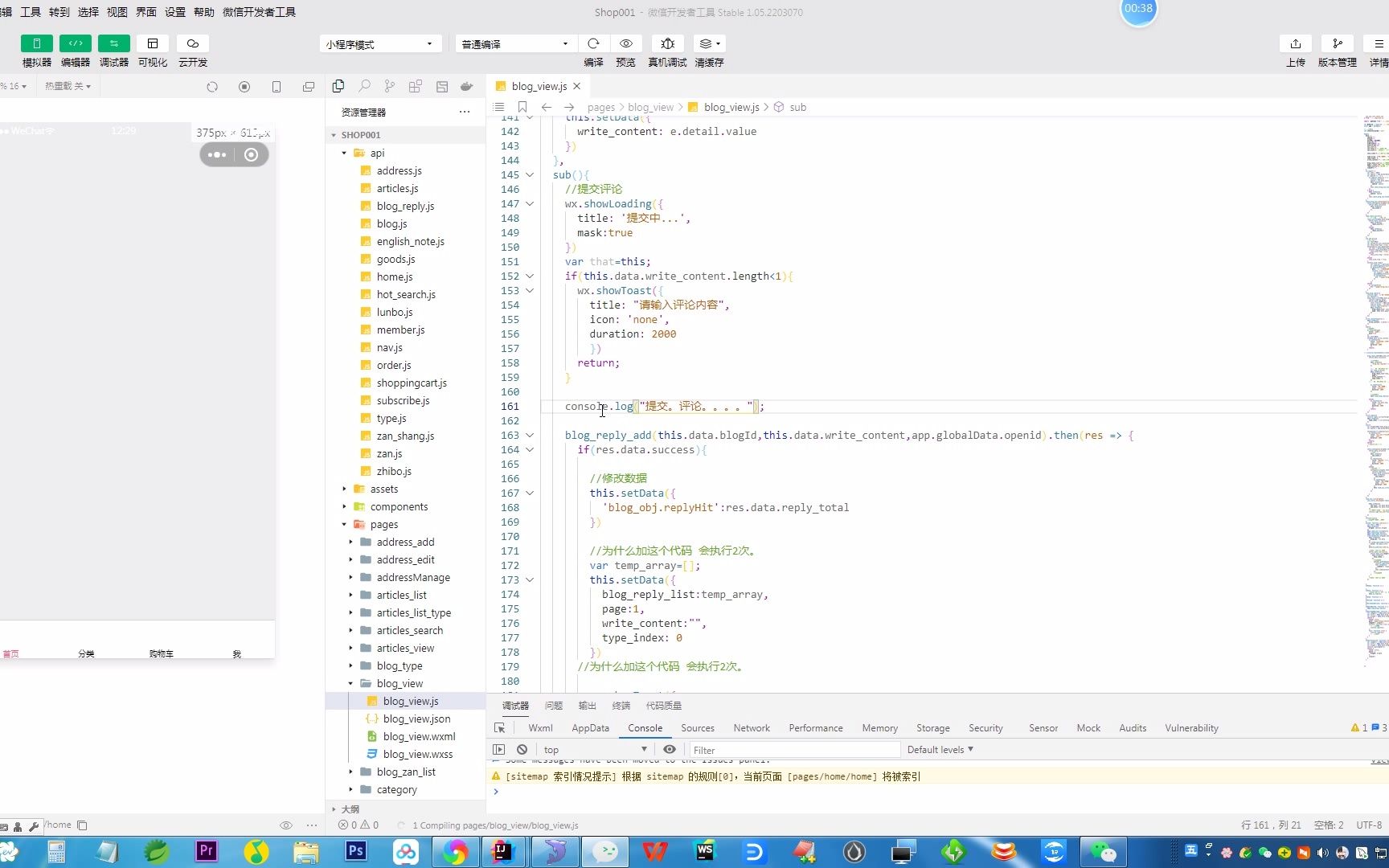Click the upload (上传) icon
The height and width of the screenshot is (868, 1389).
(x=1295, y=44)
